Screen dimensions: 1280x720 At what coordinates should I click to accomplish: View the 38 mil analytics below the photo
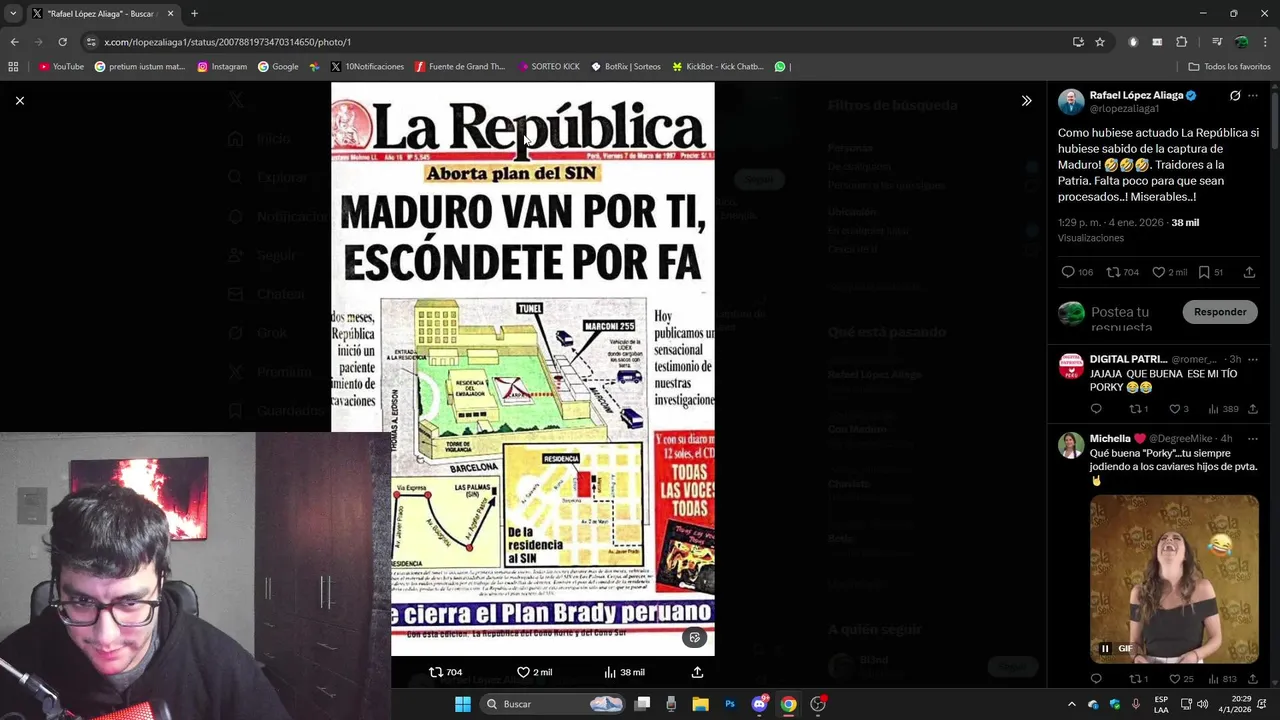click(625, 672)
